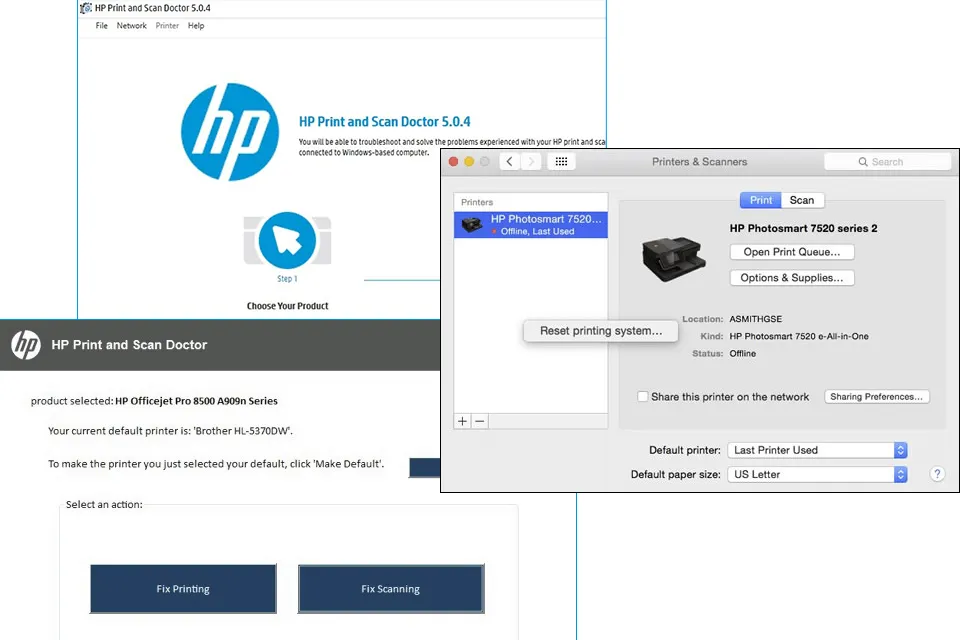Screen dimensions: 960x640
Task: Select the Print tab
Action: 760,200
